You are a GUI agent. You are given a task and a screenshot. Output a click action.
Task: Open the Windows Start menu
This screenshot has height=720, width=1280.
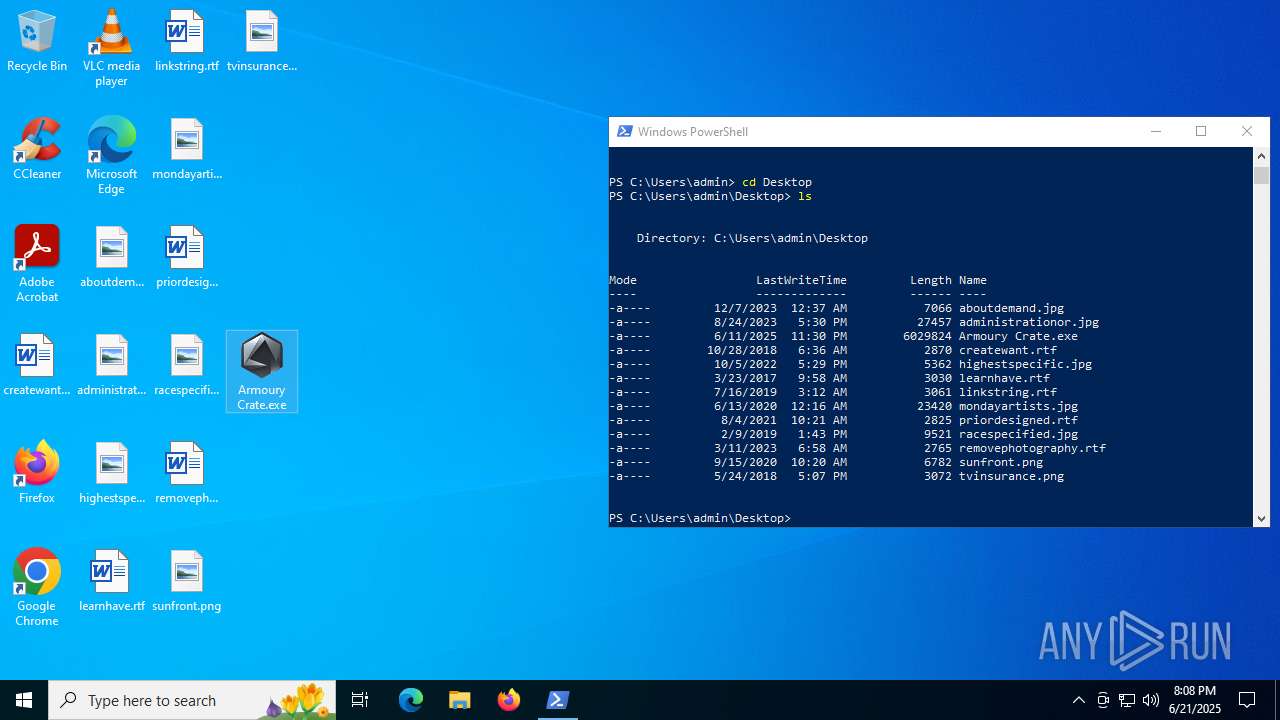(x=24, y=700)
